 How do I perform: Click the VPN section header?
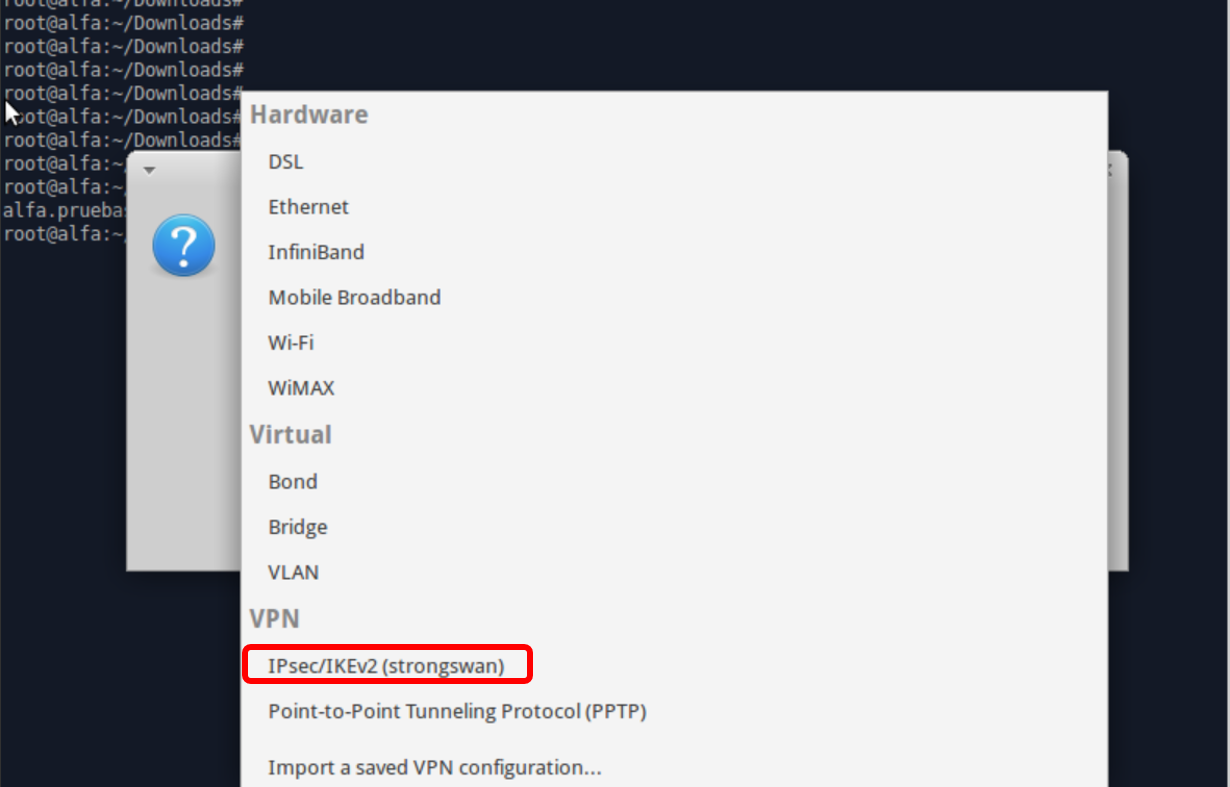point(275,619)
